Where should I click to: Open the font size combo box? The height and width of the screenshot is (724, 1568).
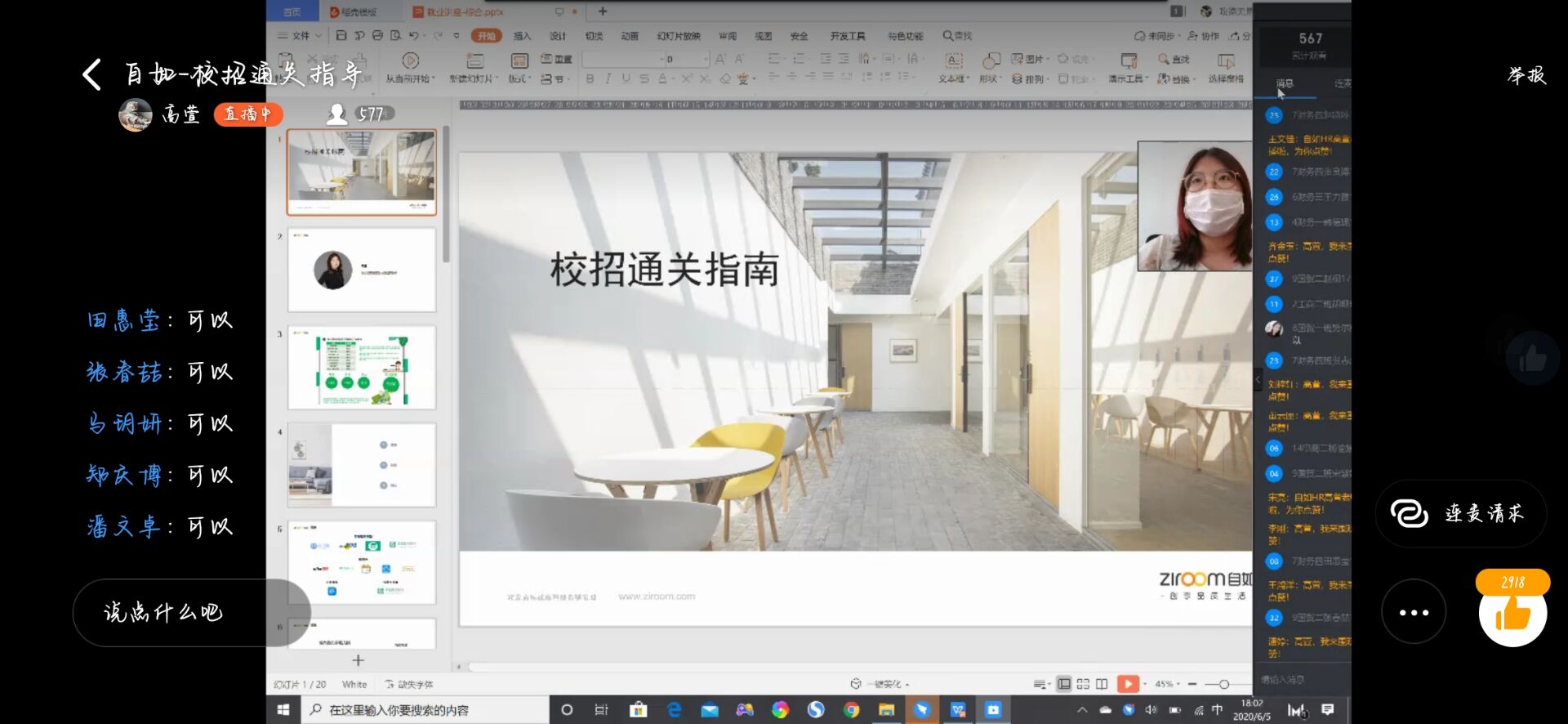(688, 59)
